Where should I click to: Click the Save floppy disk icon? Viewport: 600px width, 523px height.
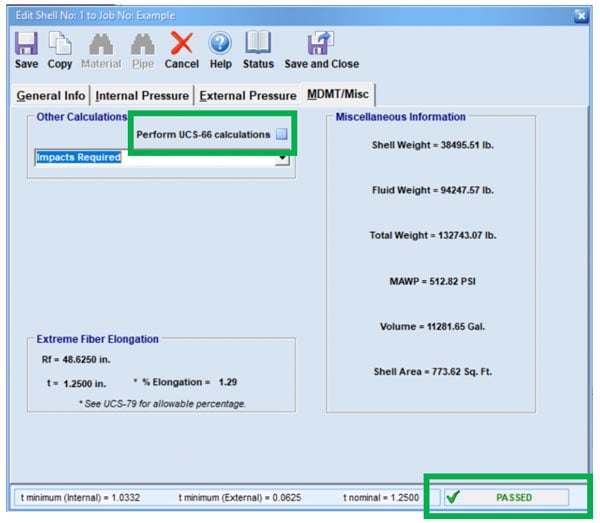[26, 44]
